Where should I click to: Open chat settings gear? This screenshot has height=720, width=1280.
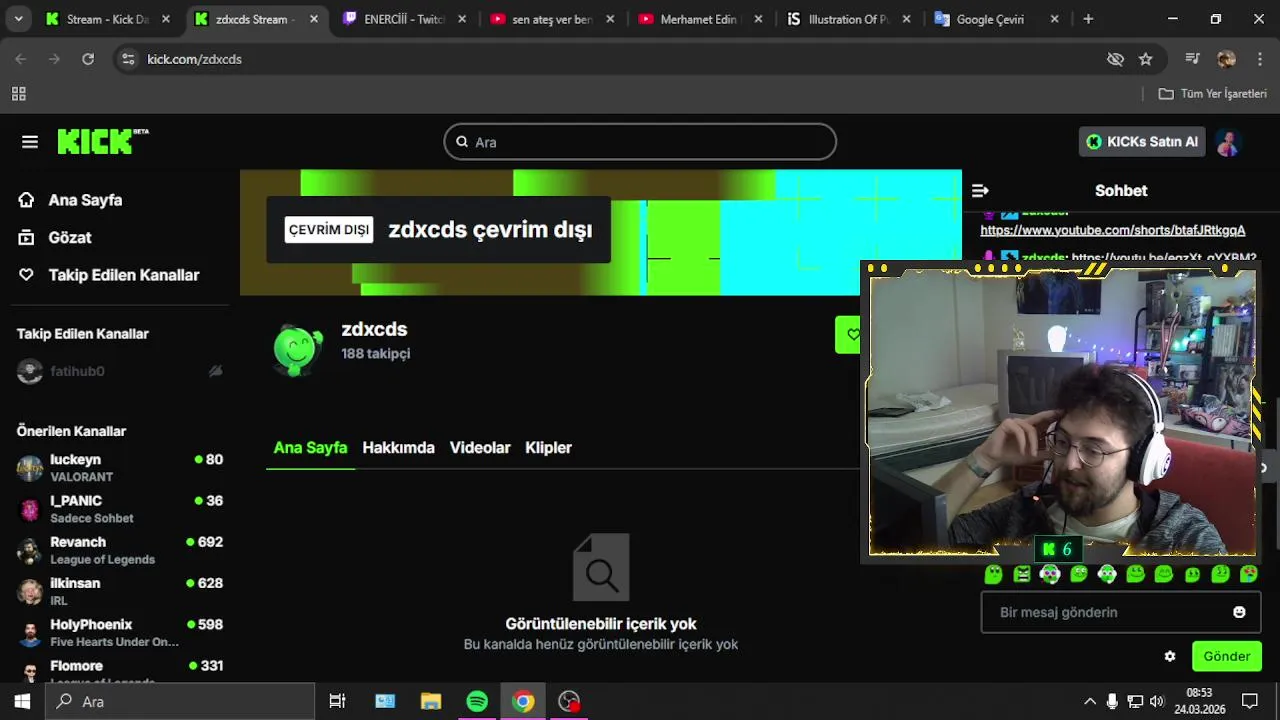tap(1170, 657)
